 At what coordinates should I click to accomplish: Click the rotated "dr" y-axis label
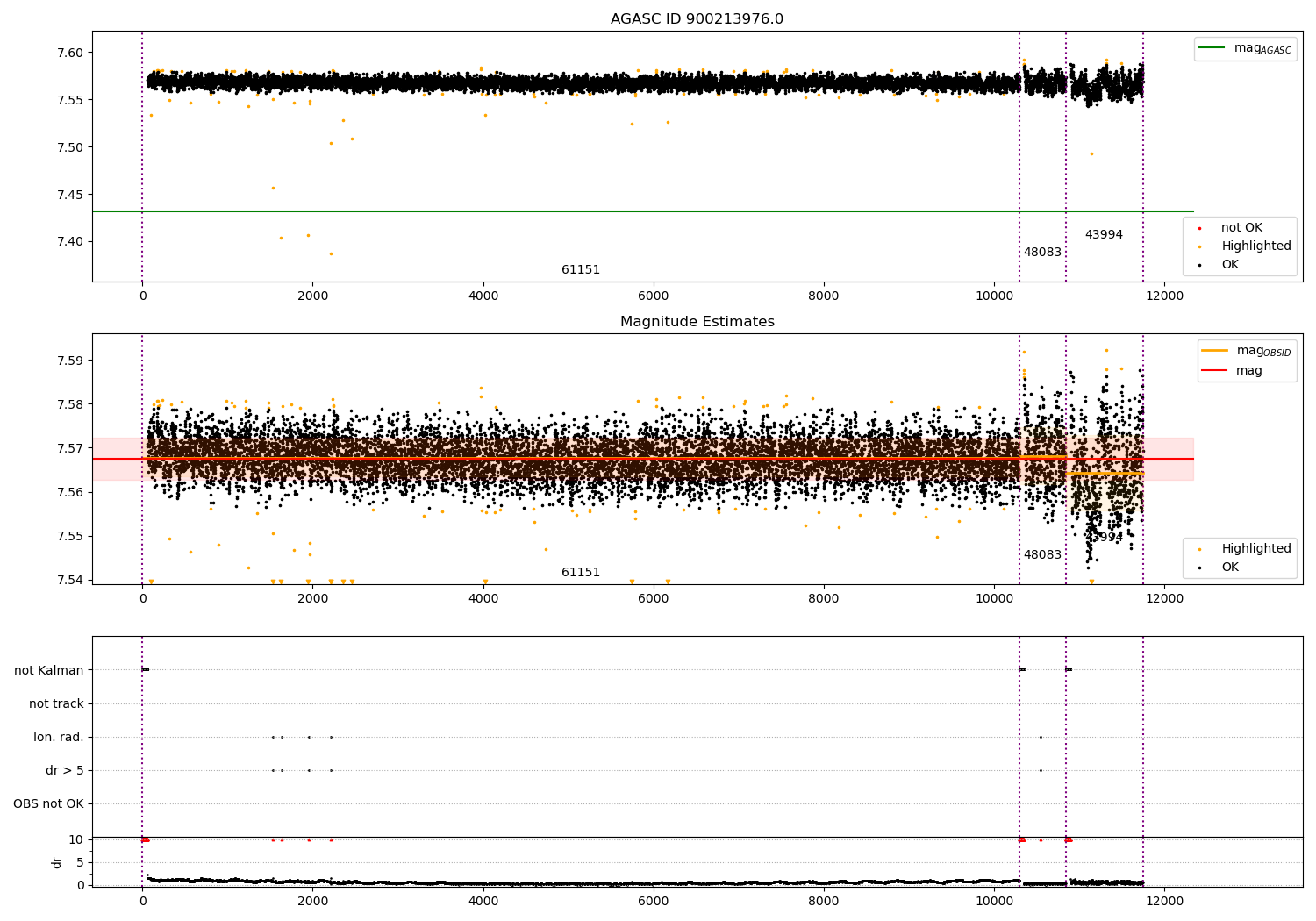57,862
